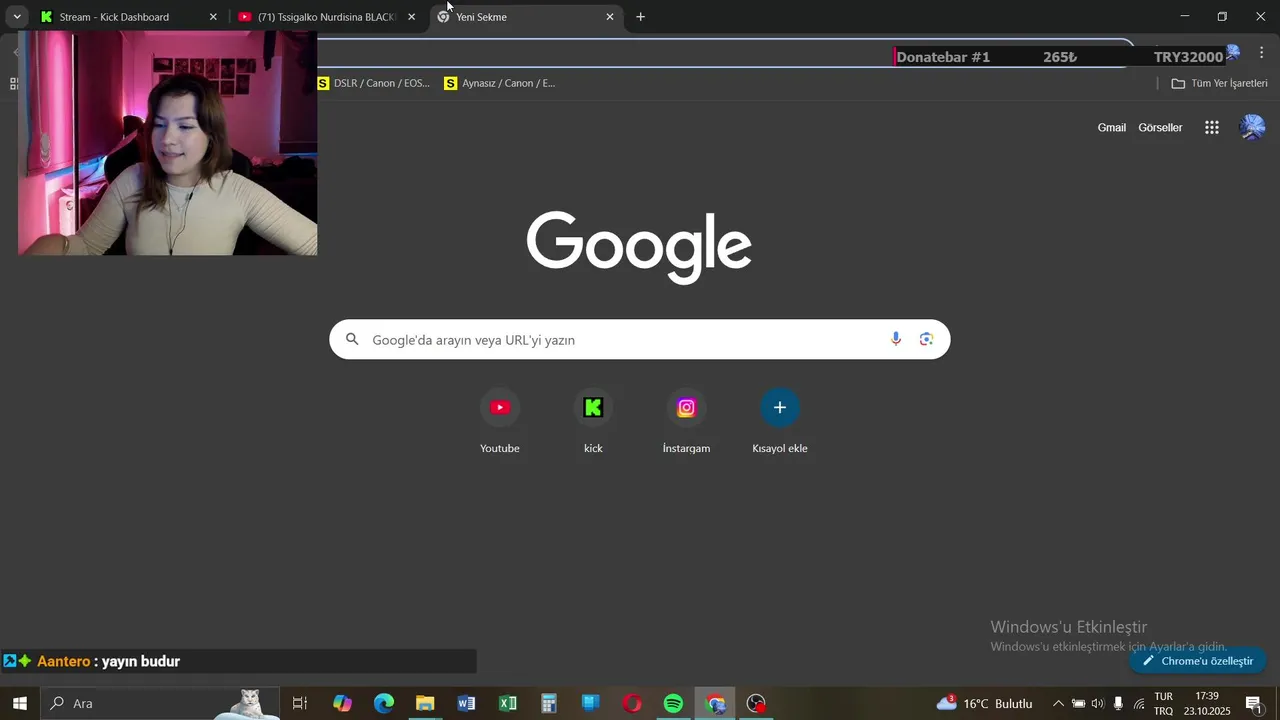Switch to the Tssigalko Nurdisina YouTube tab
Image resolution: width=1280 pixels, height=720 pixels.
327,17
